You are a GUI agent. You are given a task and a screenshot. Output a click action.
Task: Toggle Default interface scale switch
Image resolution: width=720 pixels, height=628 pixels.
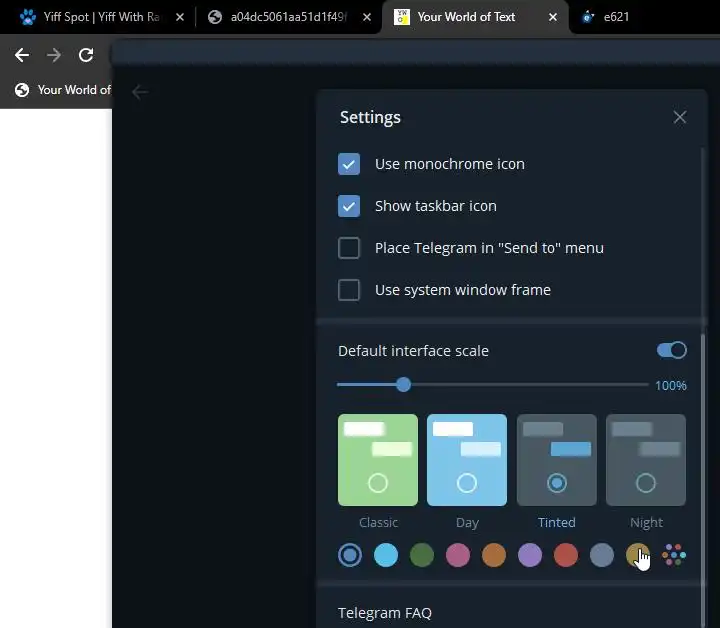(x=672, y=350)
